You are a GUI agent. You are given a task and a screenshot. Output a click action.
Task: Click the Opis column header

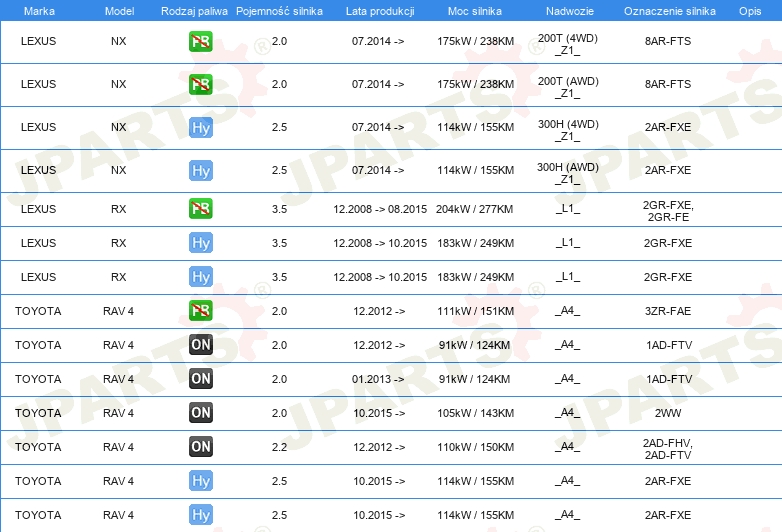coord(750,11)
